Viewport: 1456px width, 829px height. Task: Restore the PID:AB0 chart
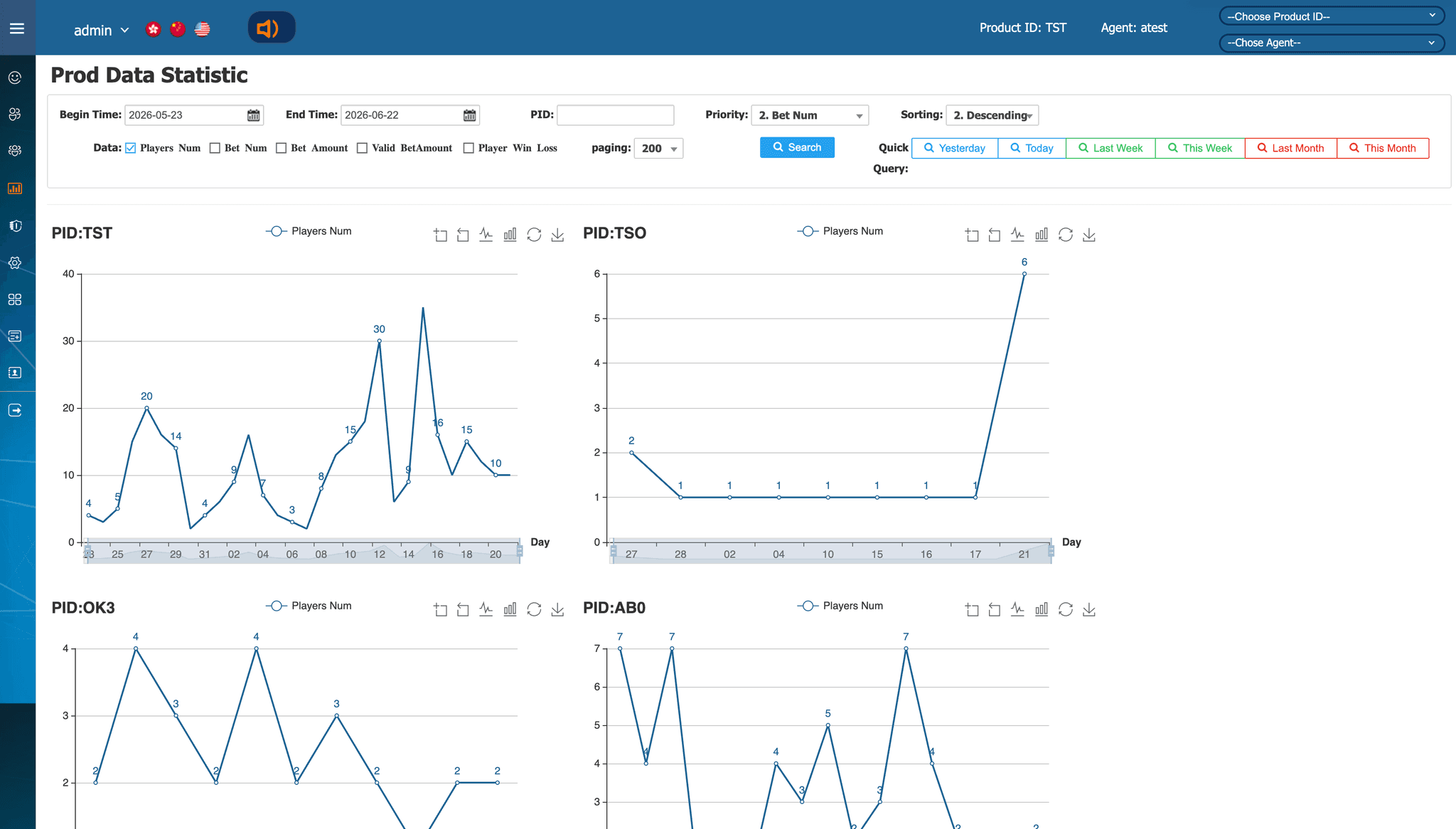[1066, 609]
